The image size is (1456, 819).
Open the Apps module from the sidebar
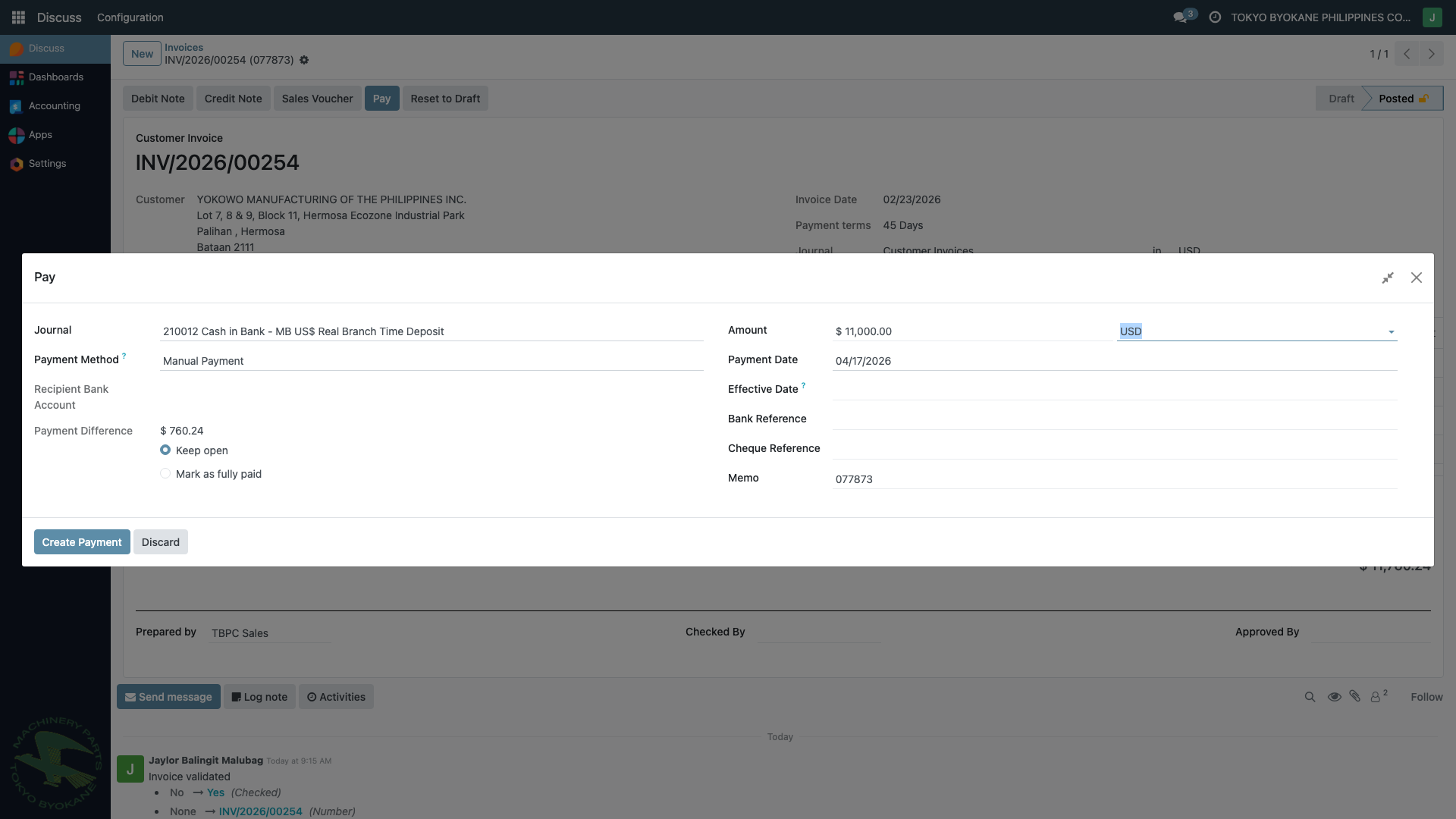pyautogui.click(x=41, y=135)
